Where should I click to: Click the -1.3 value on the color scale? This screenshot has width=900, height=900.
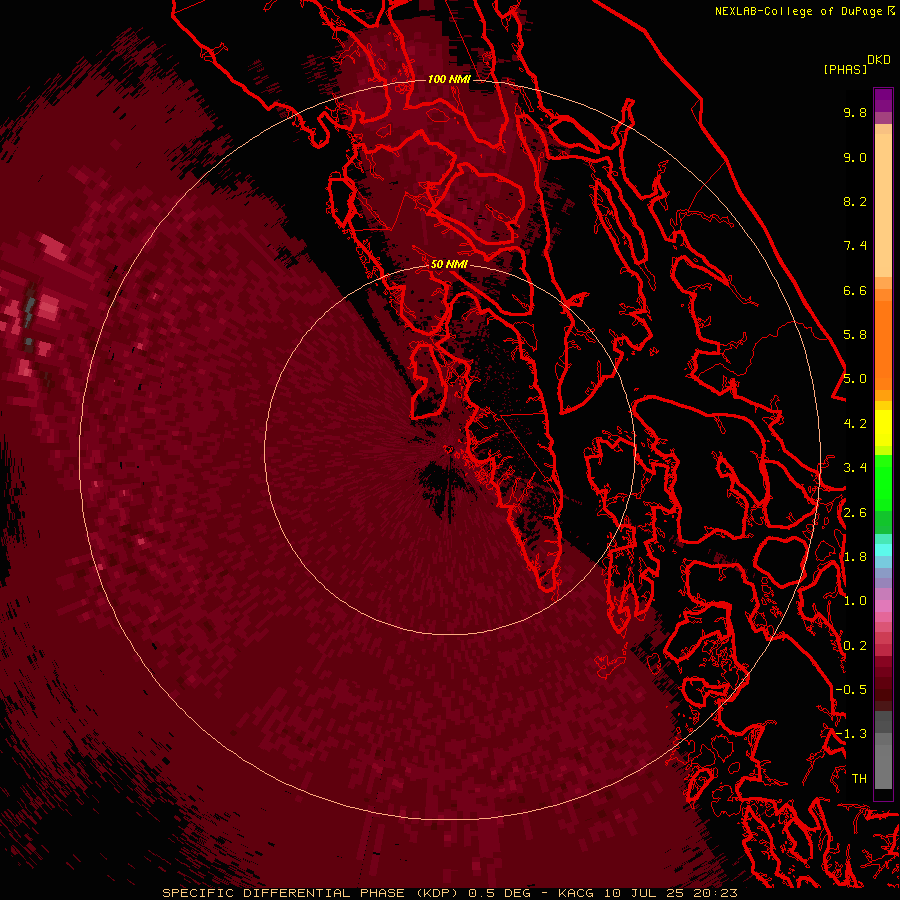(x=851, y=734)
